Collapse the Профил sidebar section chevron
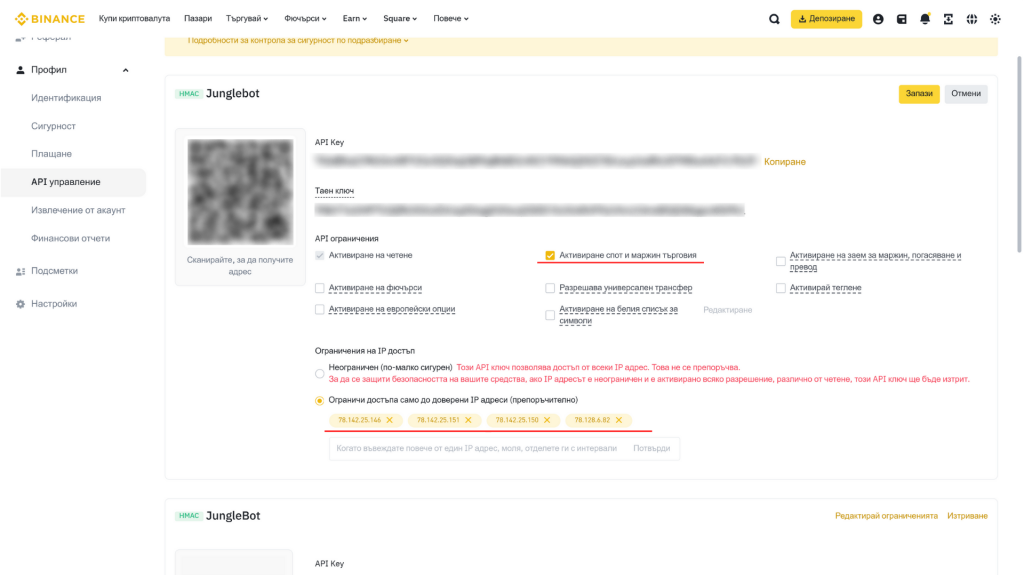The height and width of the screenshot is (576, 1024). [125, 71]
